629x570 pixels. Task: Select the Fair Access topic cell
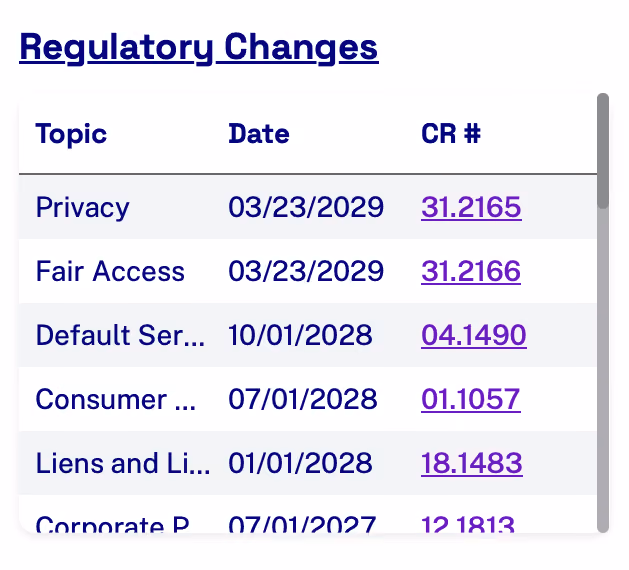pos(110,271)
